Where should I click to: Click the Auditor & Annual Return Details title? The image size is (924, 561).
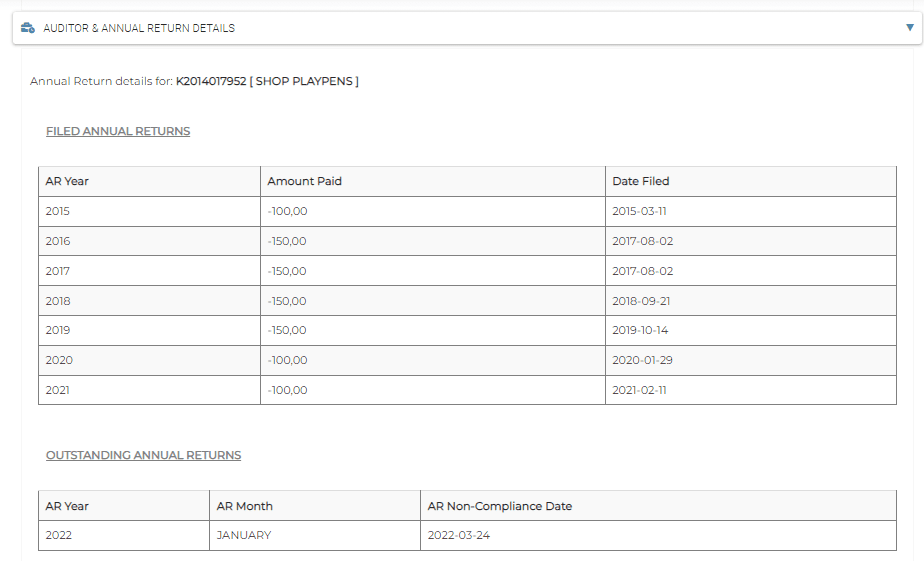(139, 28)
